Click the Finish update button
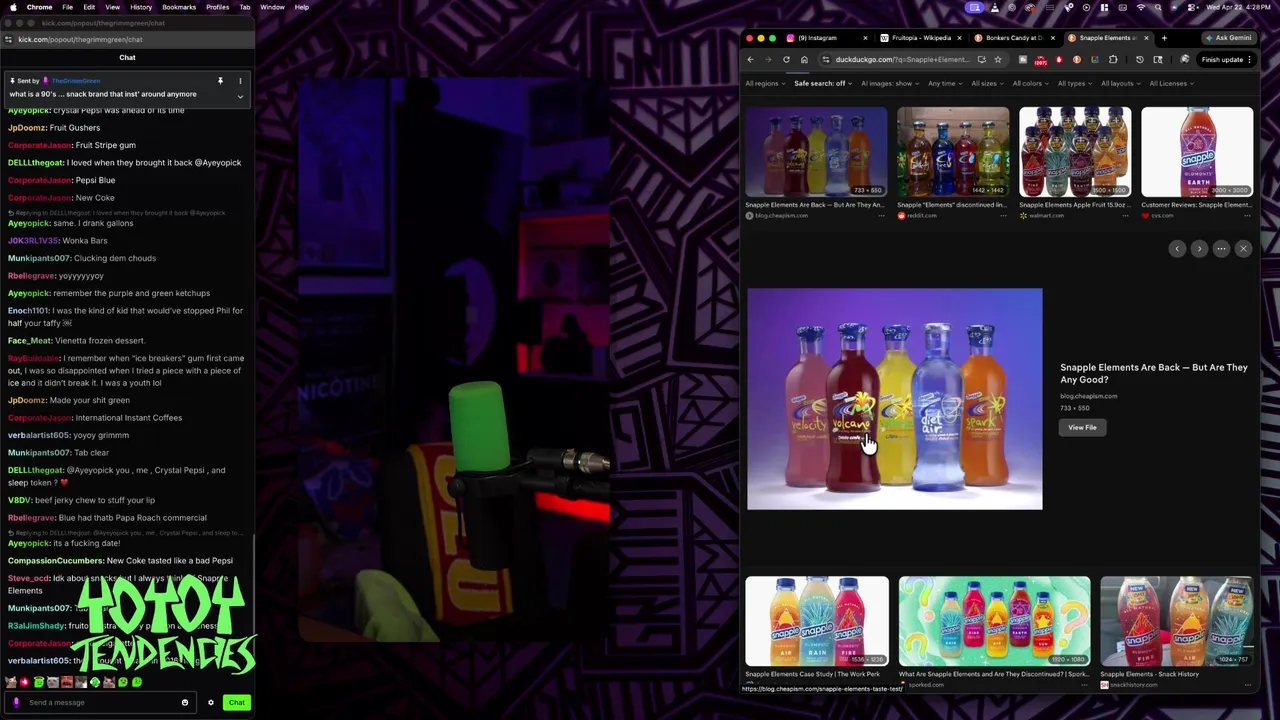Viewport: 1280px width, 720px height. [x=1226, y=60]
